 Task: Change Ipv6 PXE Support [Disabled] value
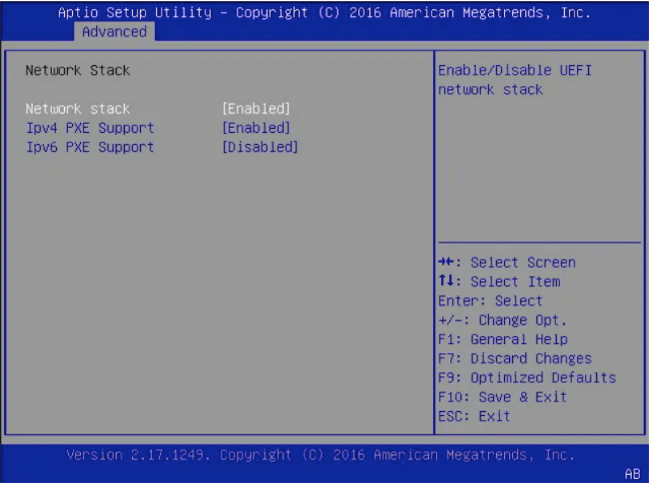260,147
